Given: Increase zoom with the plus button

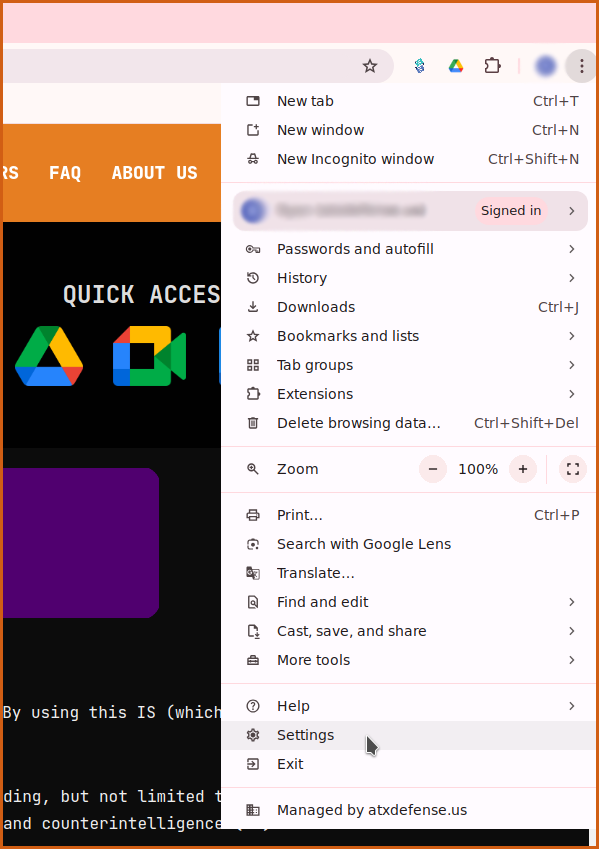Looking at the screenshot, I should [x=523, y=469].
